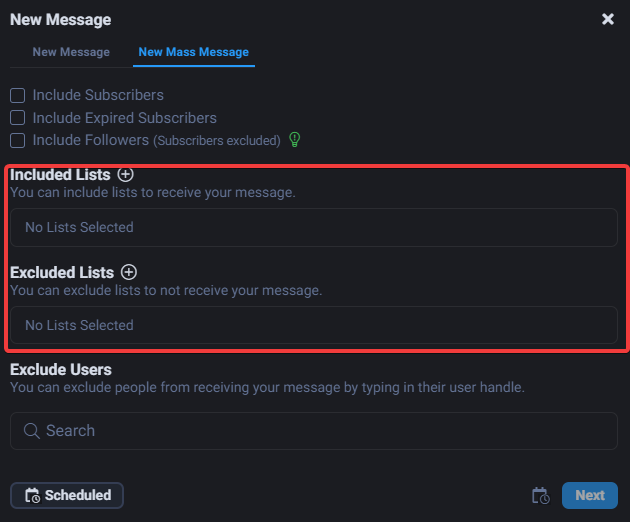The height and width of the screenshot is (522, 630).
Task: Click the calendar clock icon beside Next
Action: [540, 496]
